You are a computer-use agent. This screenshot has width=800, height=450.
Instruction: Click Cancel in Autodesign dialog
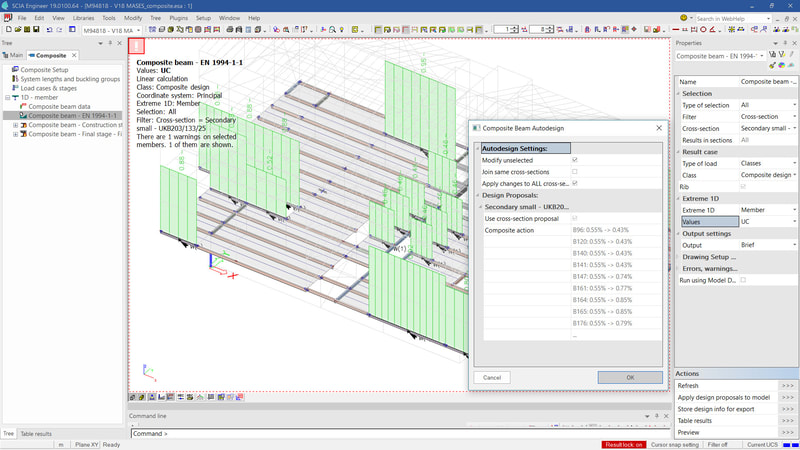click(492, 378)
